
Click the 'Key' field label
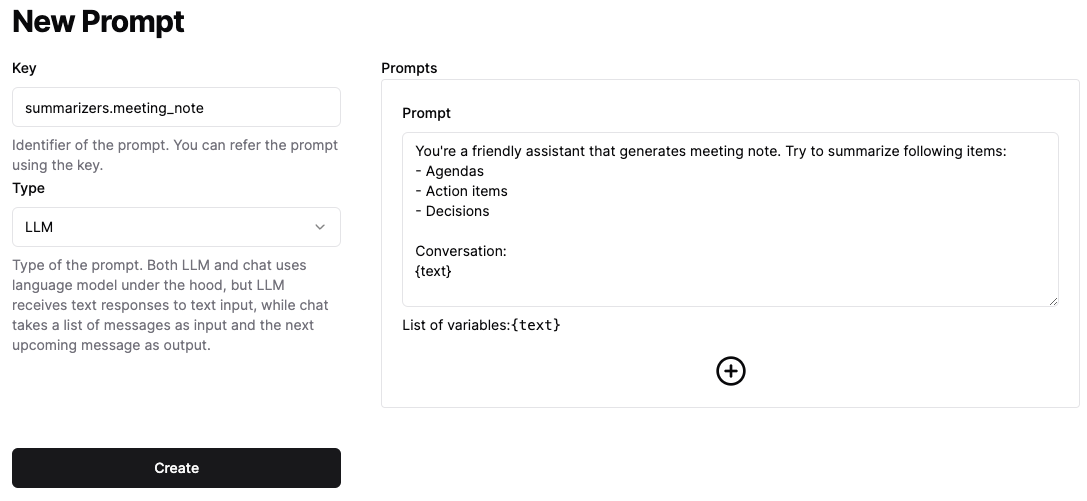click(x=24, y=68)
